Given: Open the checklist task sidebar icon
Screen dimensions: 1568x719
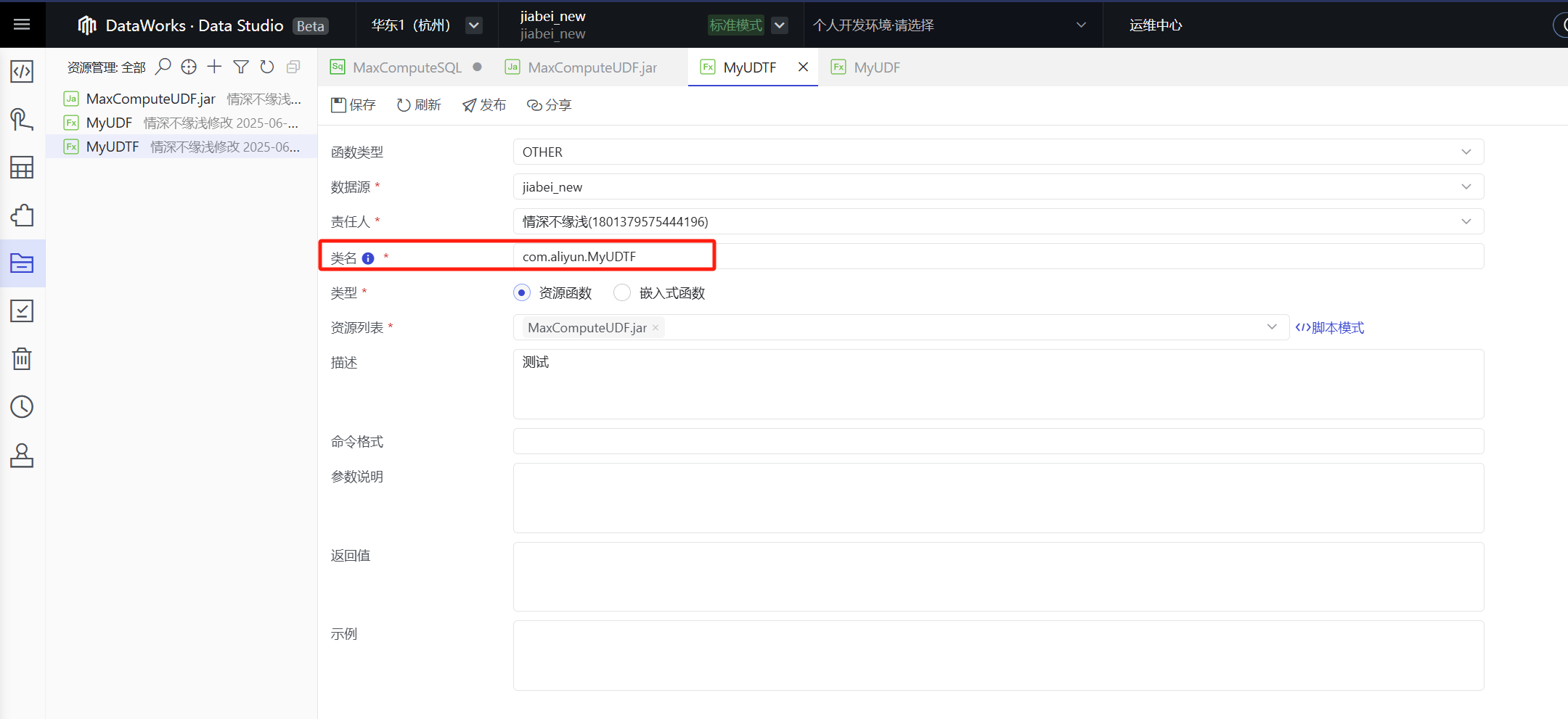Looking at the screenshot, I should pyautogui.click(x=22, y=311).
